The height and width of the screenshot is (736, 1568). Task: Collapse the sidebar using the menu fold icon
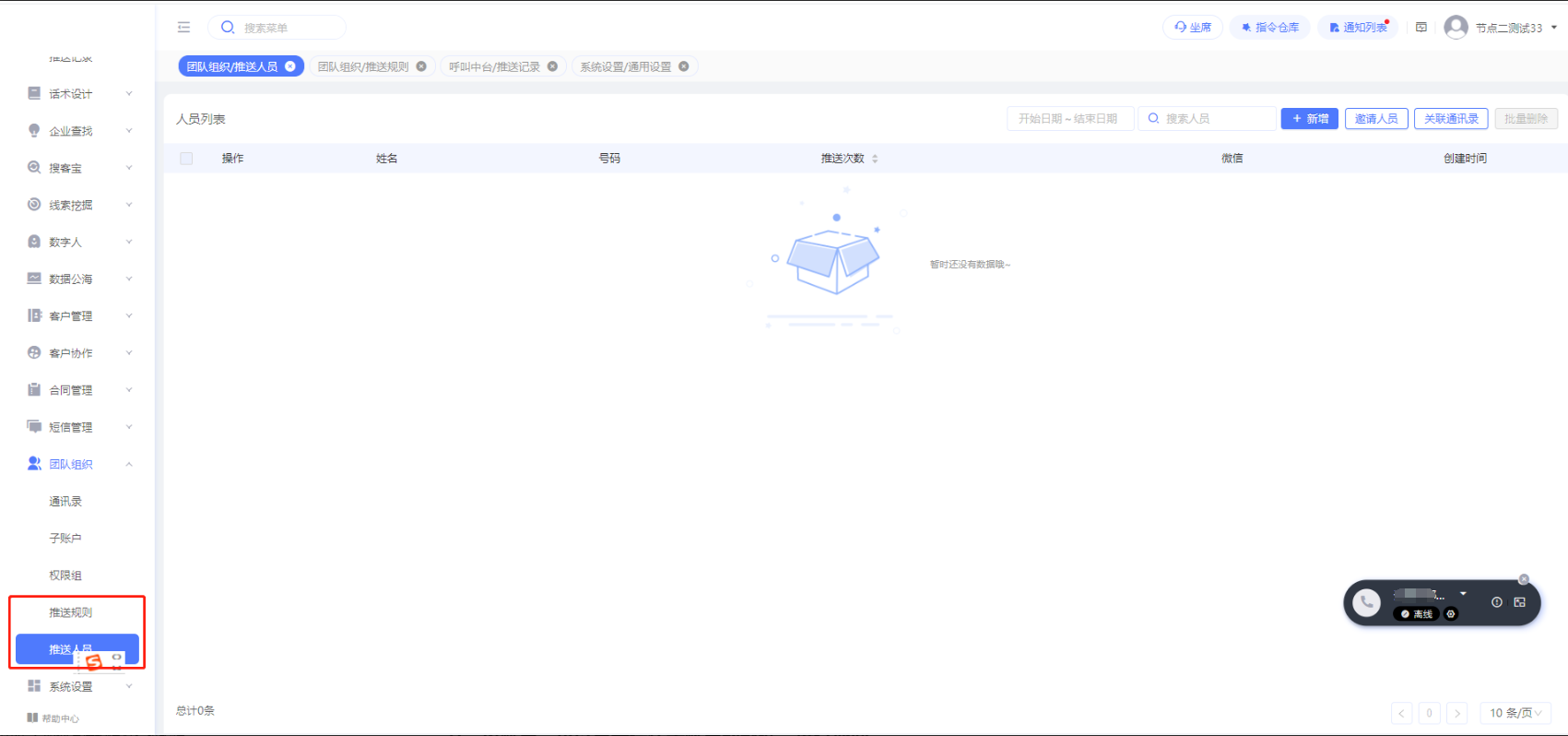point(183,28)
